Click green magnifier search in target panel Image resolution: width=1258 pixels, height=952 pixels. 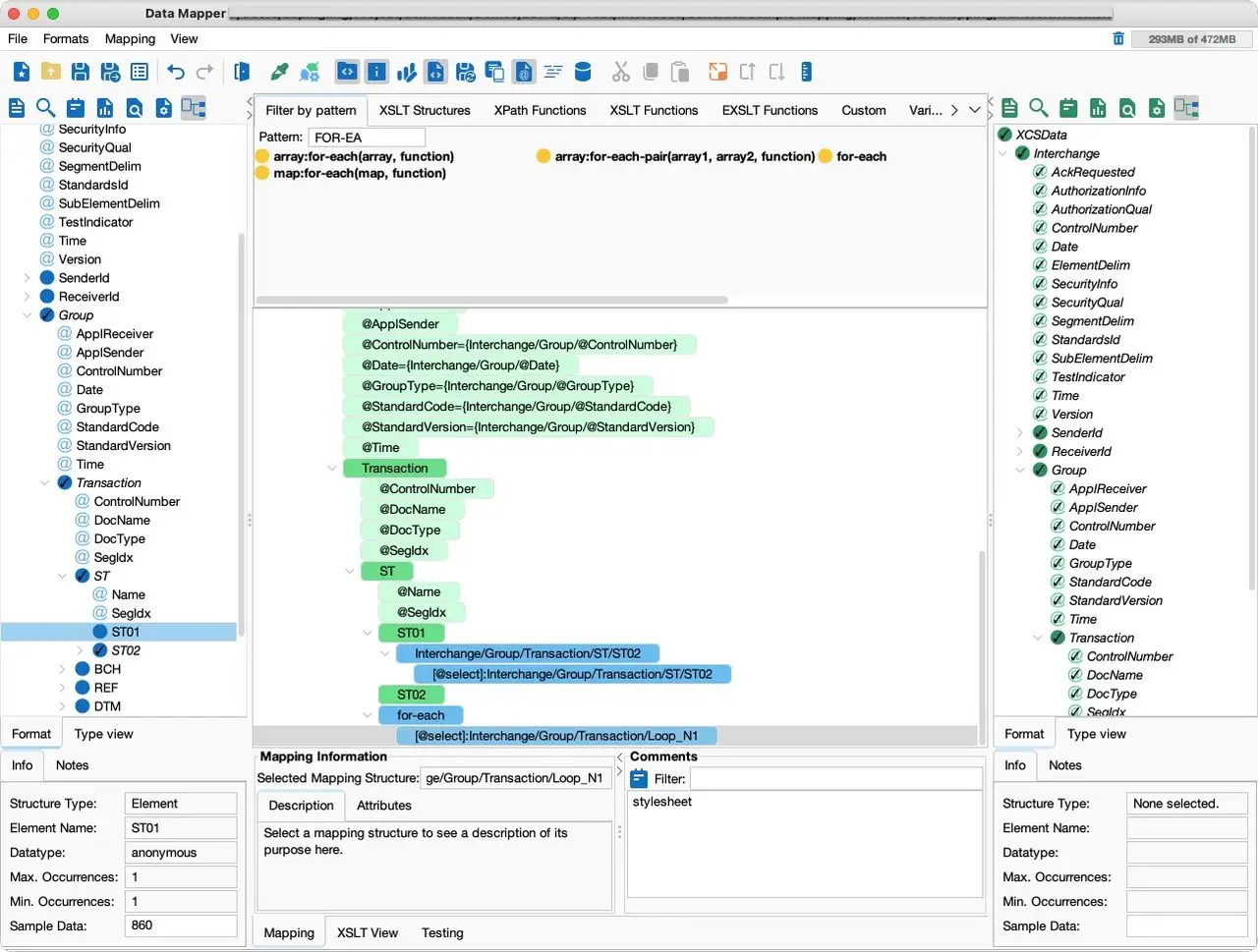click(x=1039, y=108)
